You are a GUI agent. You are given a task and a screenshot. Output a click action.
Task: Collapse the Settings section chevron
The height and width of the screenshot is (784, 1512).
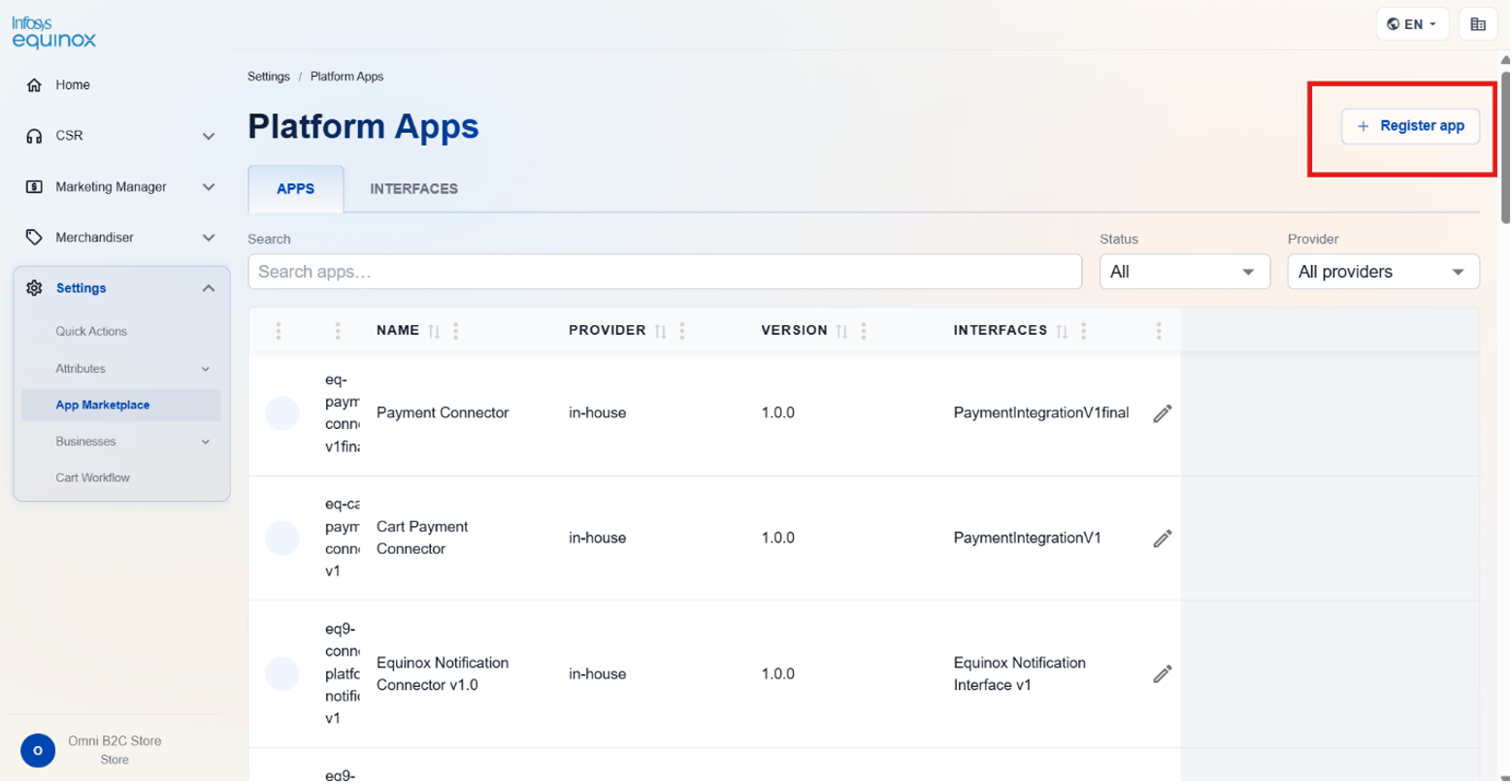(209, 288)
